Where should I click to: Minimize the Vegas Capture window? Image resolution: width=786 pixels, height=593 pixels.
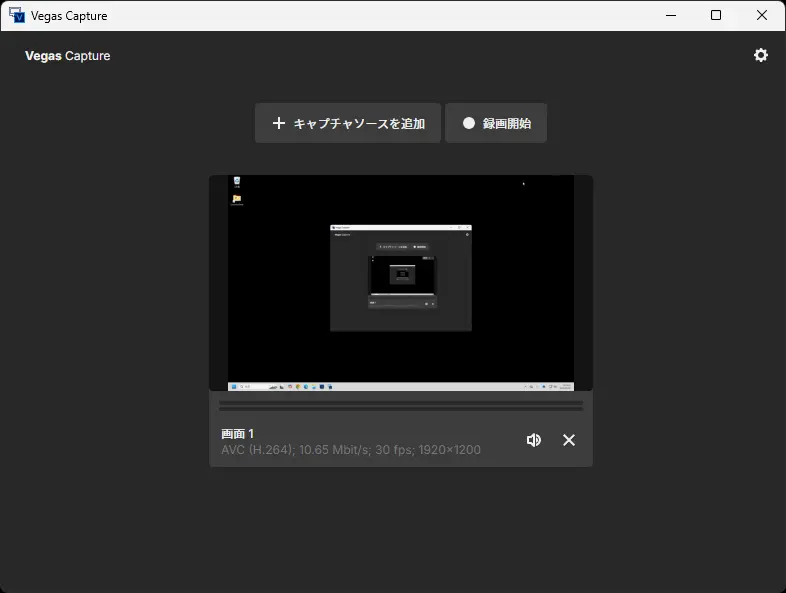pyautogui.click(x=671, y=16)
